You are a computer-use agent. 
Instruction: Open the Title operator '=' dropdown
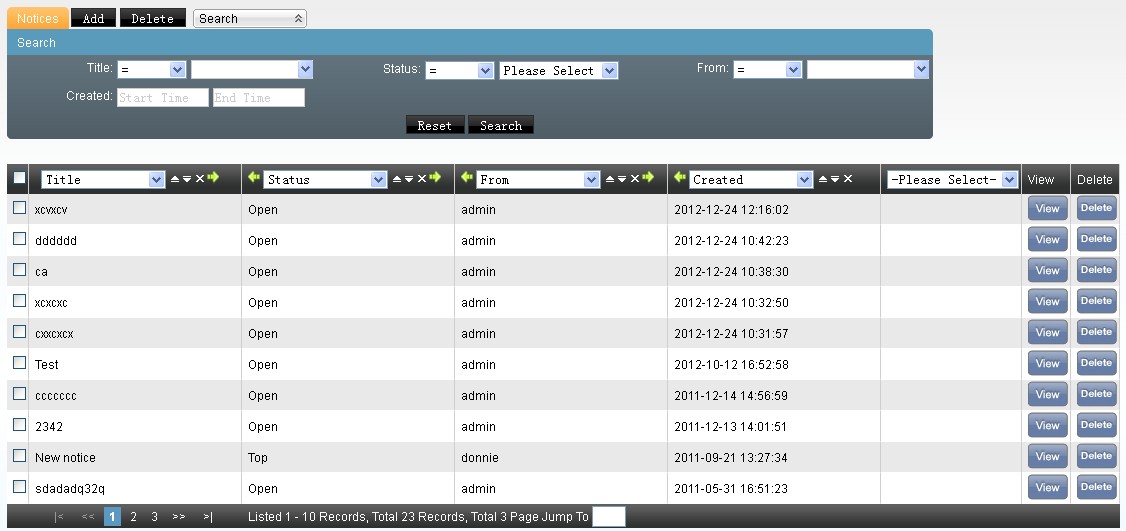151,70
